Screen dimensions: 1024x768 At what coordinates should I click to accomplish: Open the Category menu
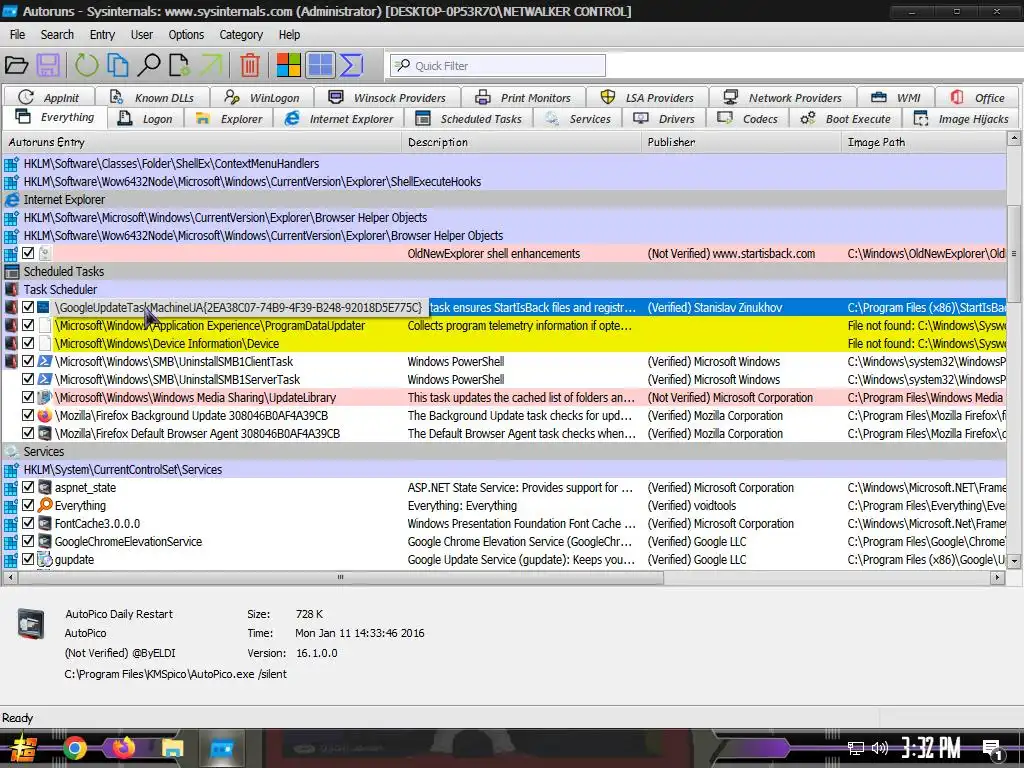(x=241, y=35)
